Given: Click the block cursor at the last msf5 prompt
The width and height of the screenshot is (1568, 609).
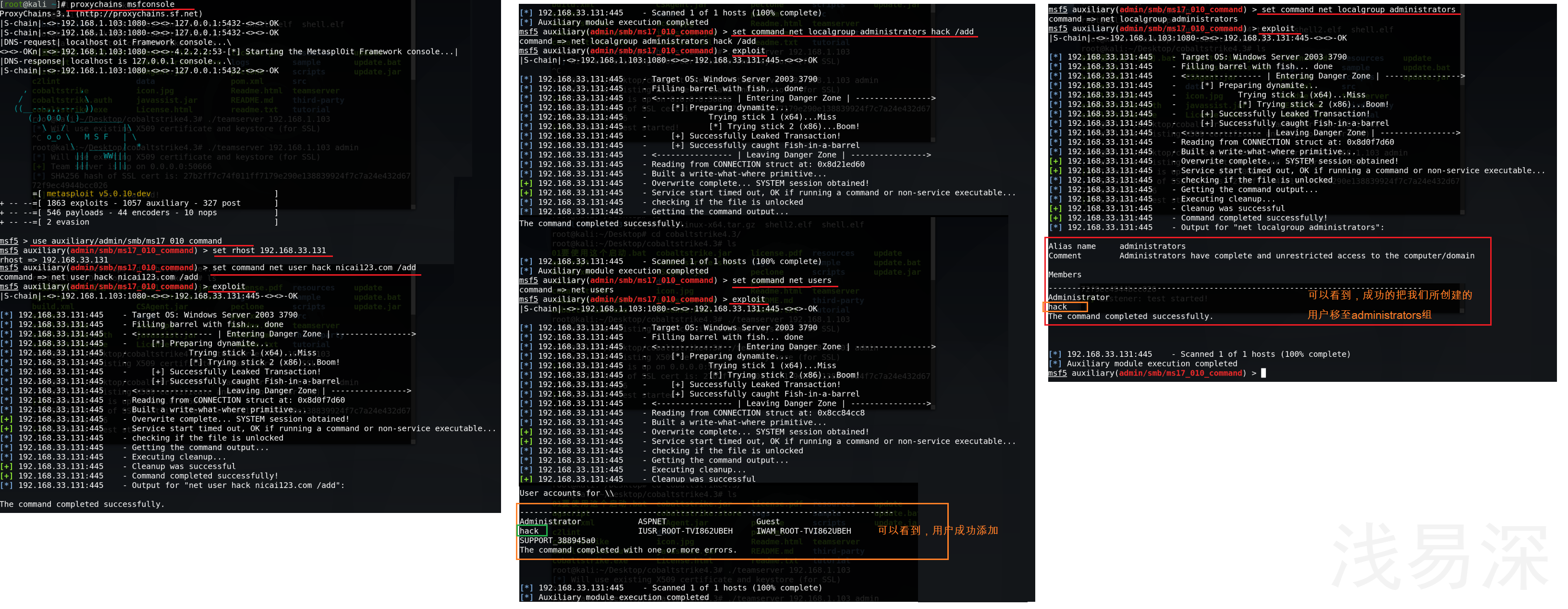Looking at the screenshot, I should (x=1263, y=373).
